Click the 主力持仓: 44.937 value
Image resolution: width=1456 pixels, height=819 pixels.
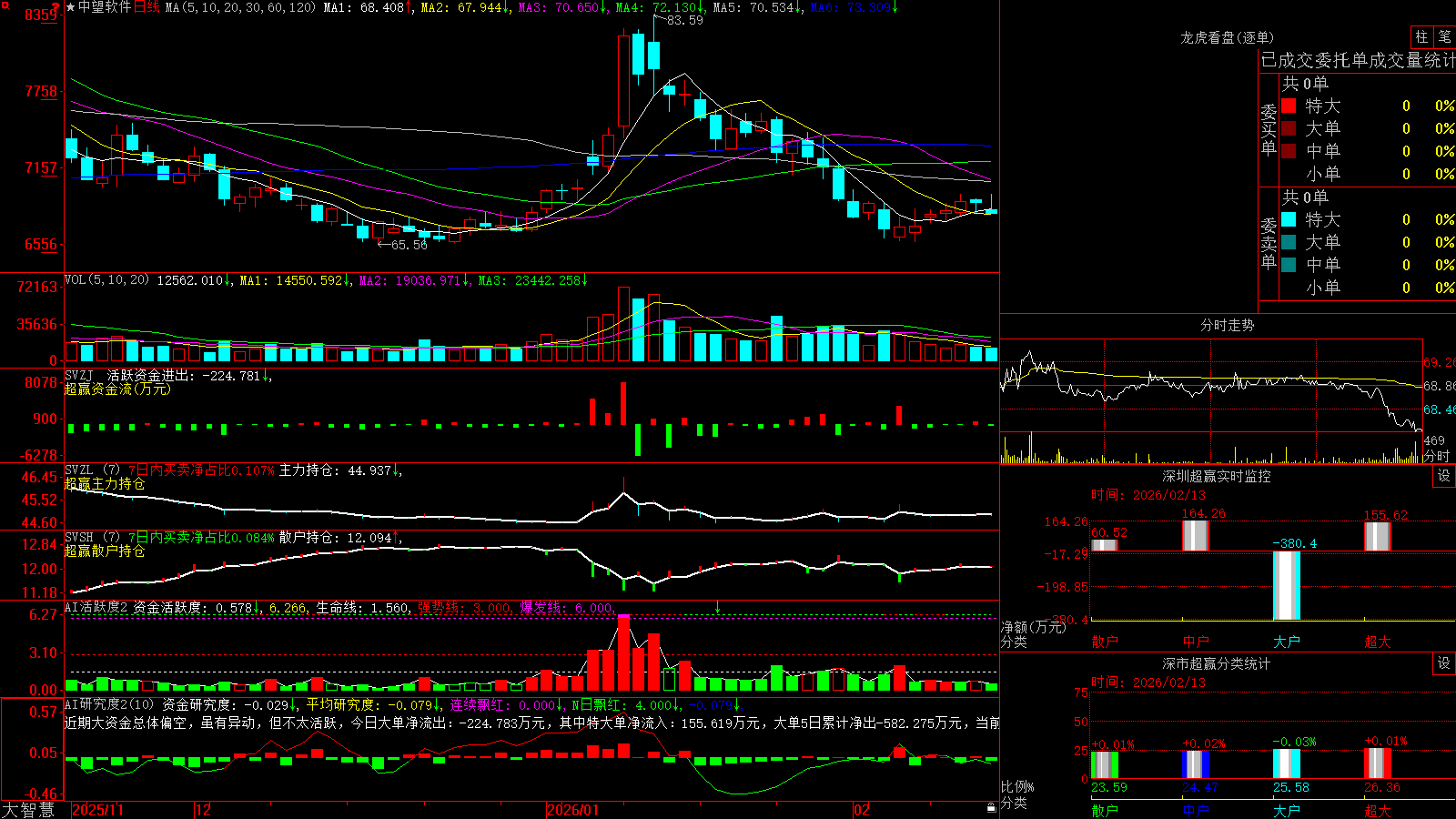tap(335, 470)
